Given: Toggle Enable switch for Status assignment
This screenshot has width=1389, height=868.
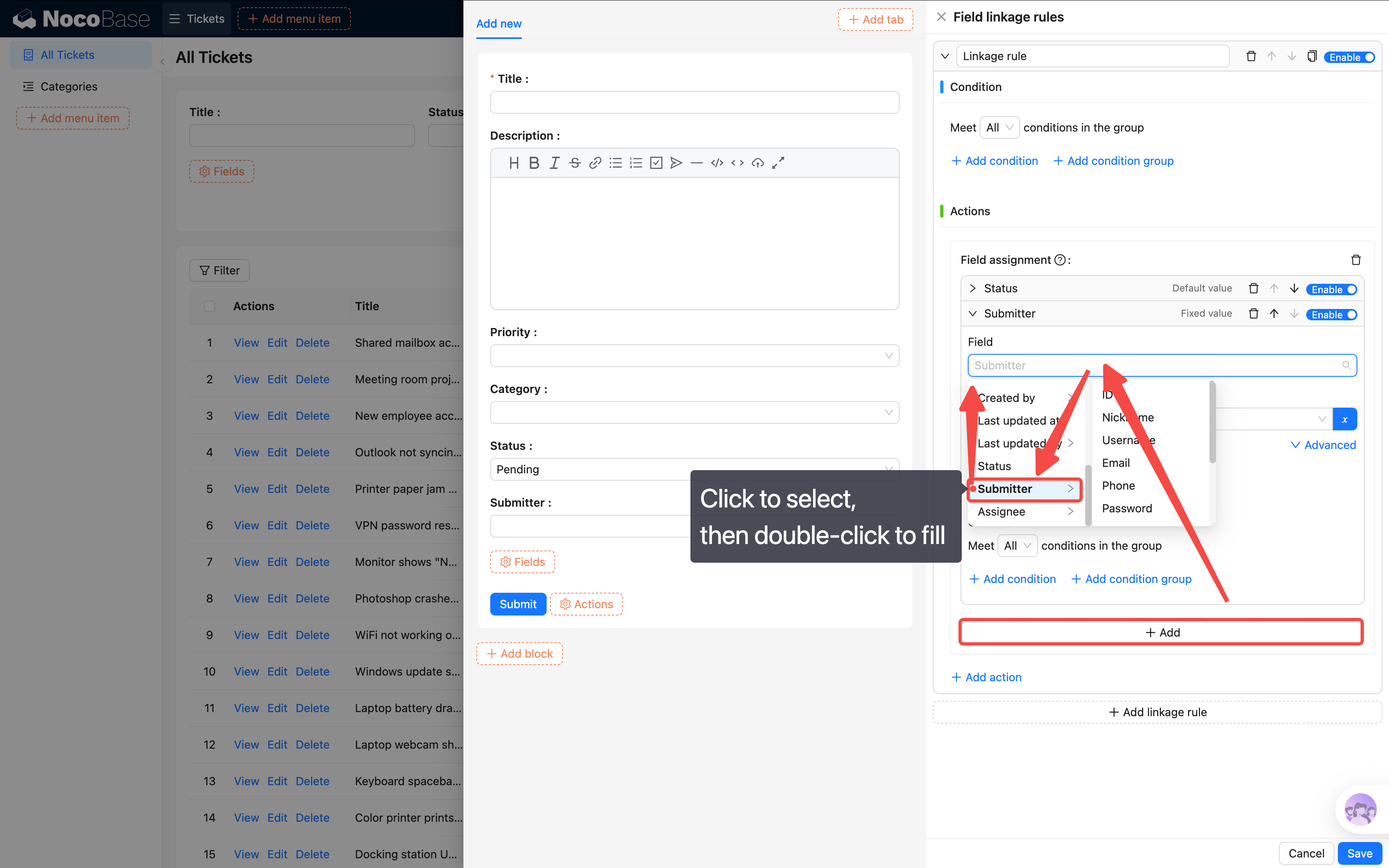Looking at the screenshot, I should [x=1332, y=289].
